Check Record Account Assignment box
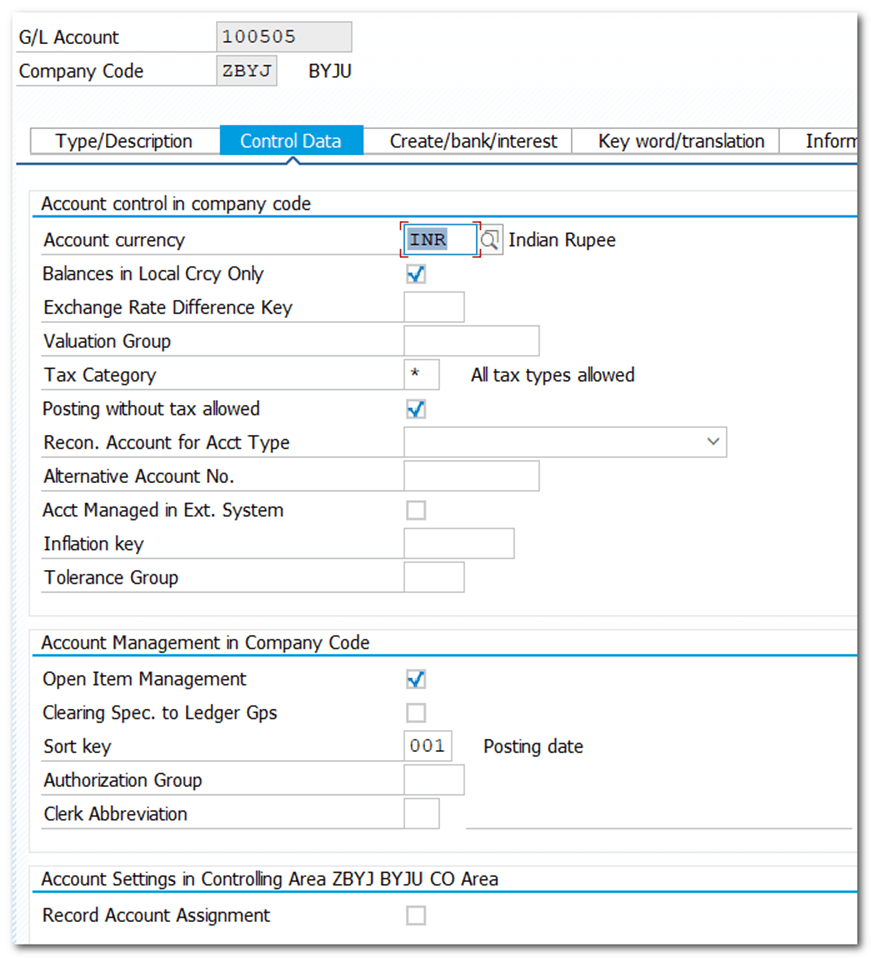 pos(416,916)
